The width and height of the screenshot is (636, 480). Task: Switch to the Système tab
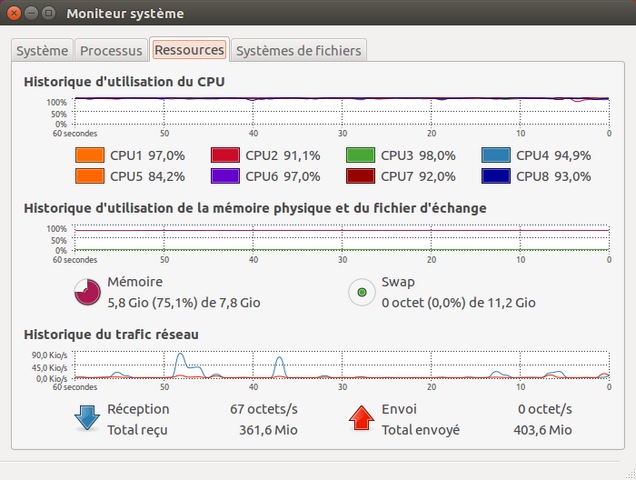pyautogui.click(x=43, y=50)
